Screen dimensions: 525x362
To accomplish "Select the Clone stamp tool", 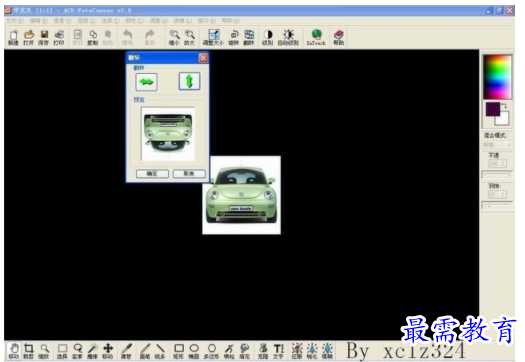I will tap(264, 351).
